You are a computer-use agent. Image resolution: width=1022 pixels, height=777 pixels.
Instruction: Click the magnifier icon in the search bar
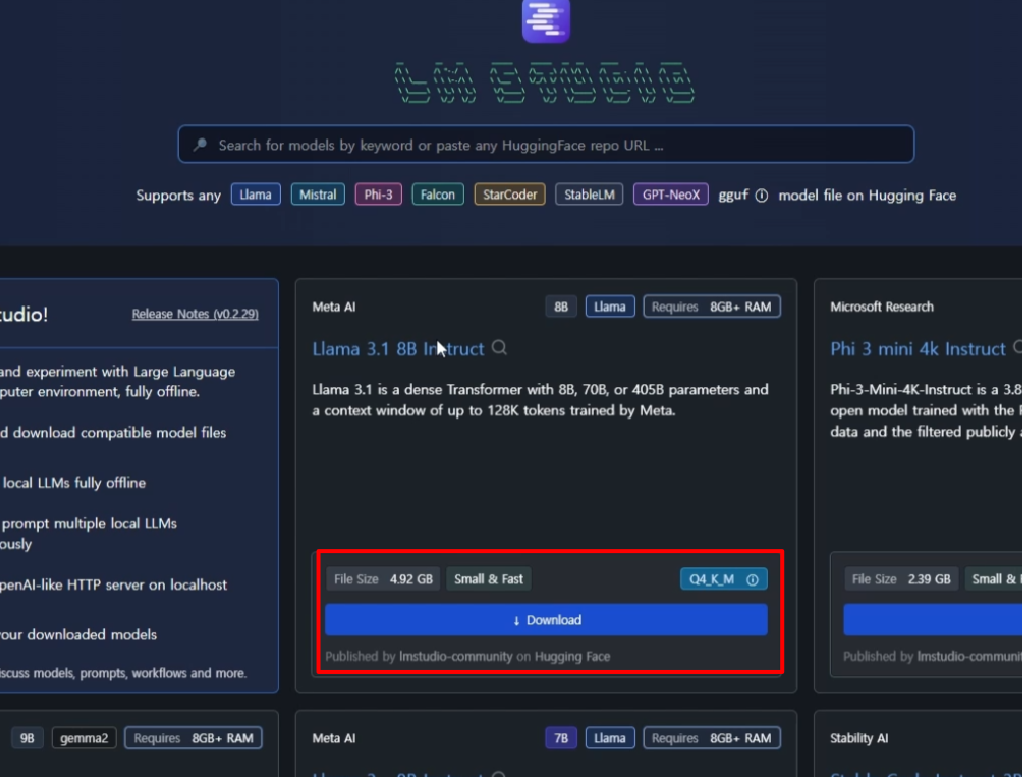click(200, 145)
